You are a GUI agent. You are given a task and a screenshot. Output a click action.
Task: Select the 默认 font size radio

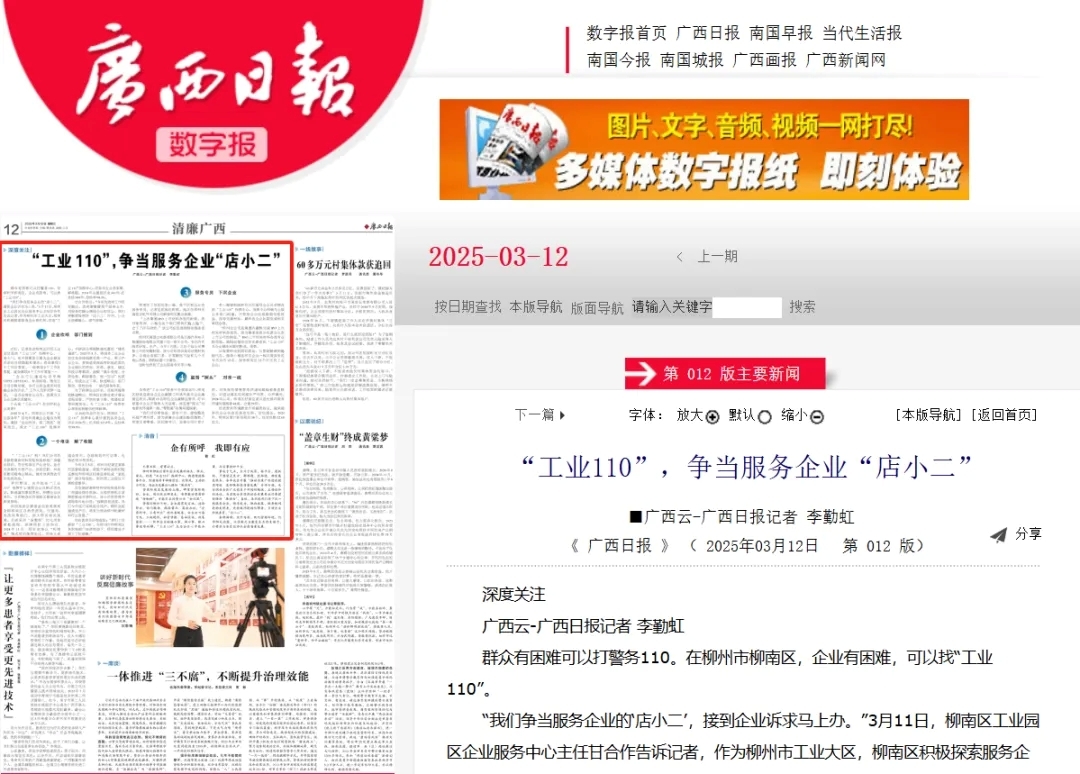coord(765,417)
